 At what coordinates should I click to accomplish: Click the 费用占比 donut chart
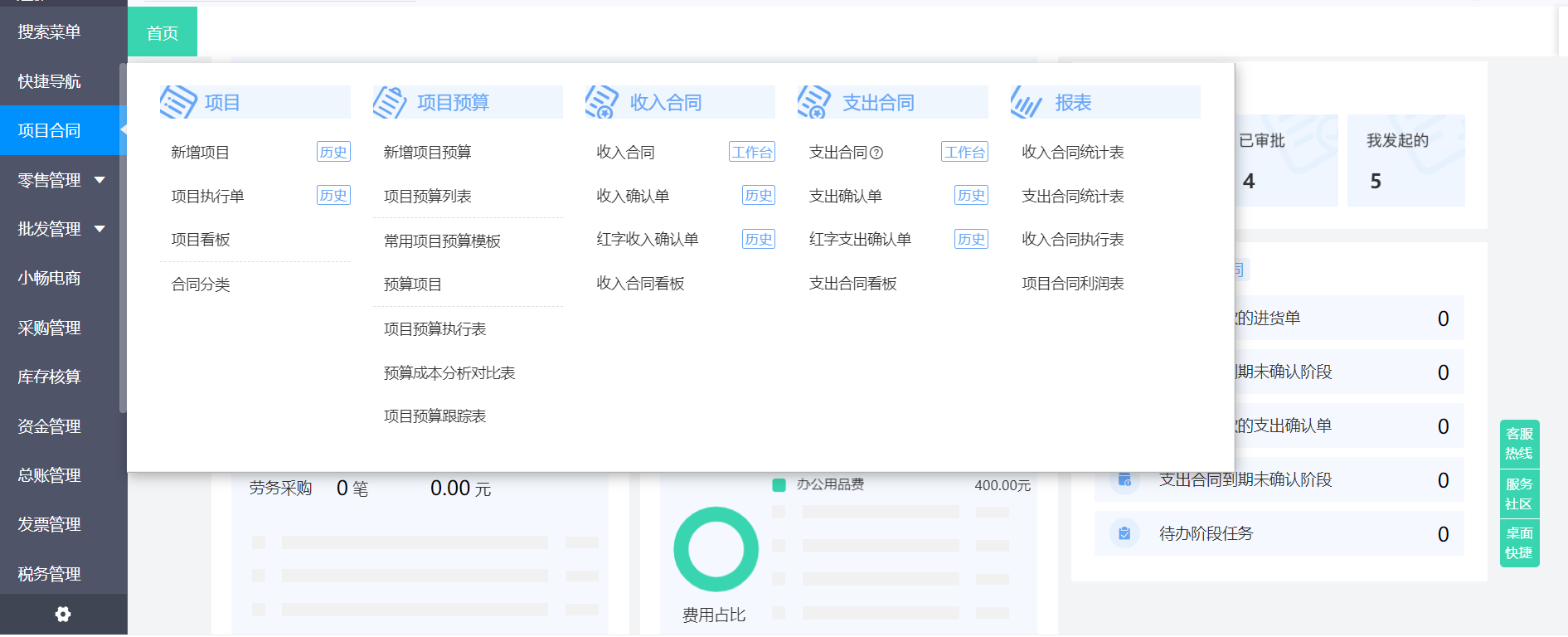coord(716,549)
